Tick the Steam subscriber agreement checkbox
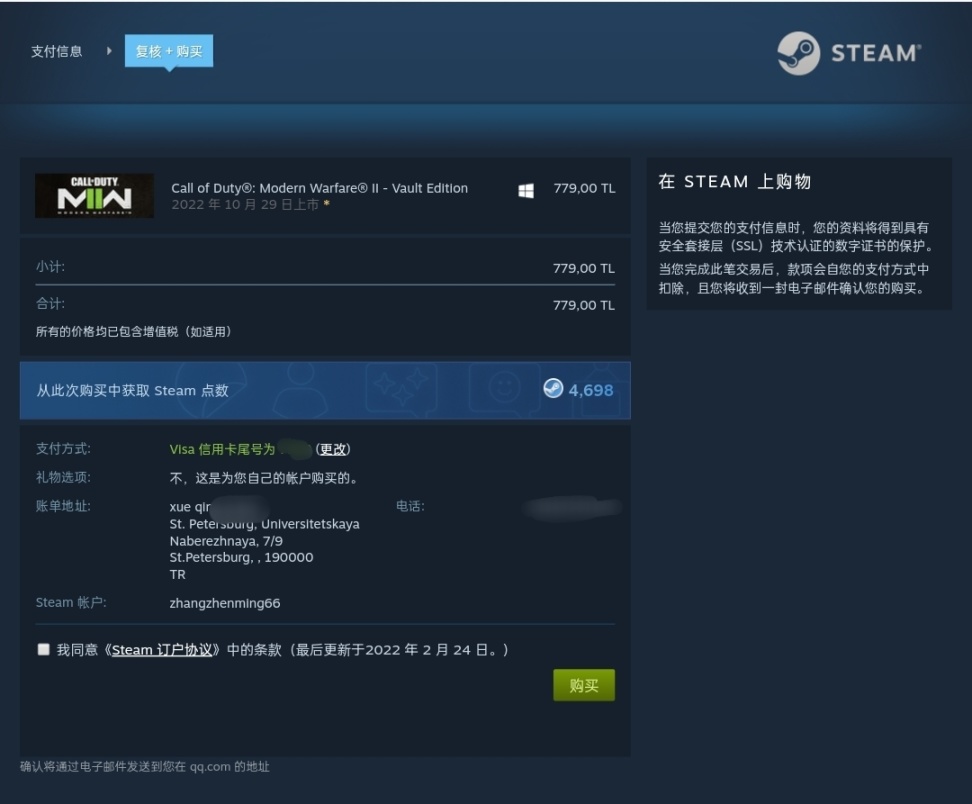 point(43,649)
